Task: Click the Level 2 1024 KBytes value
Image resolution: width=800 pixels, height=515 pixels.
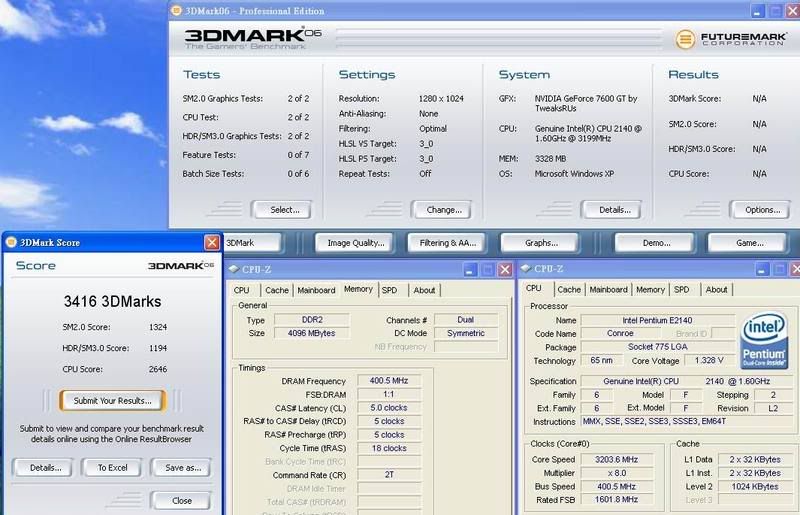Action: [755, 486]
